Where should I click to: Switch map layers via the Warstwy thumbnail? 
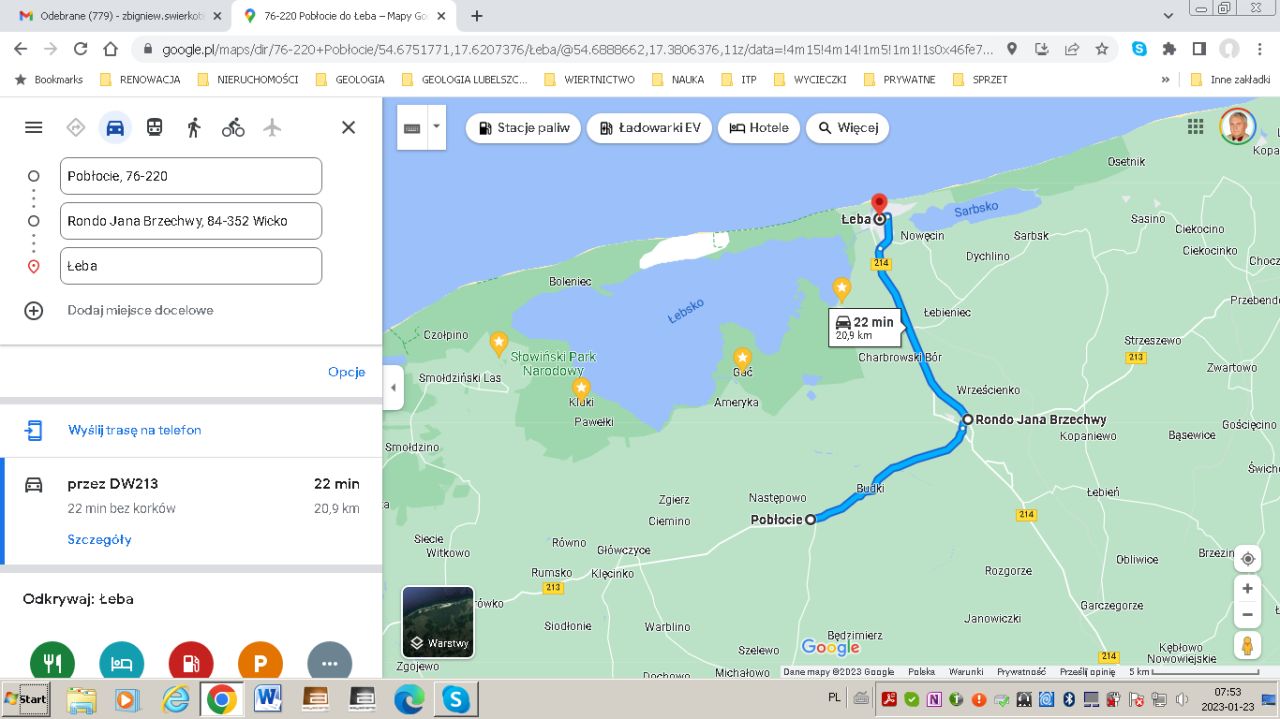[x=438, y=621]
